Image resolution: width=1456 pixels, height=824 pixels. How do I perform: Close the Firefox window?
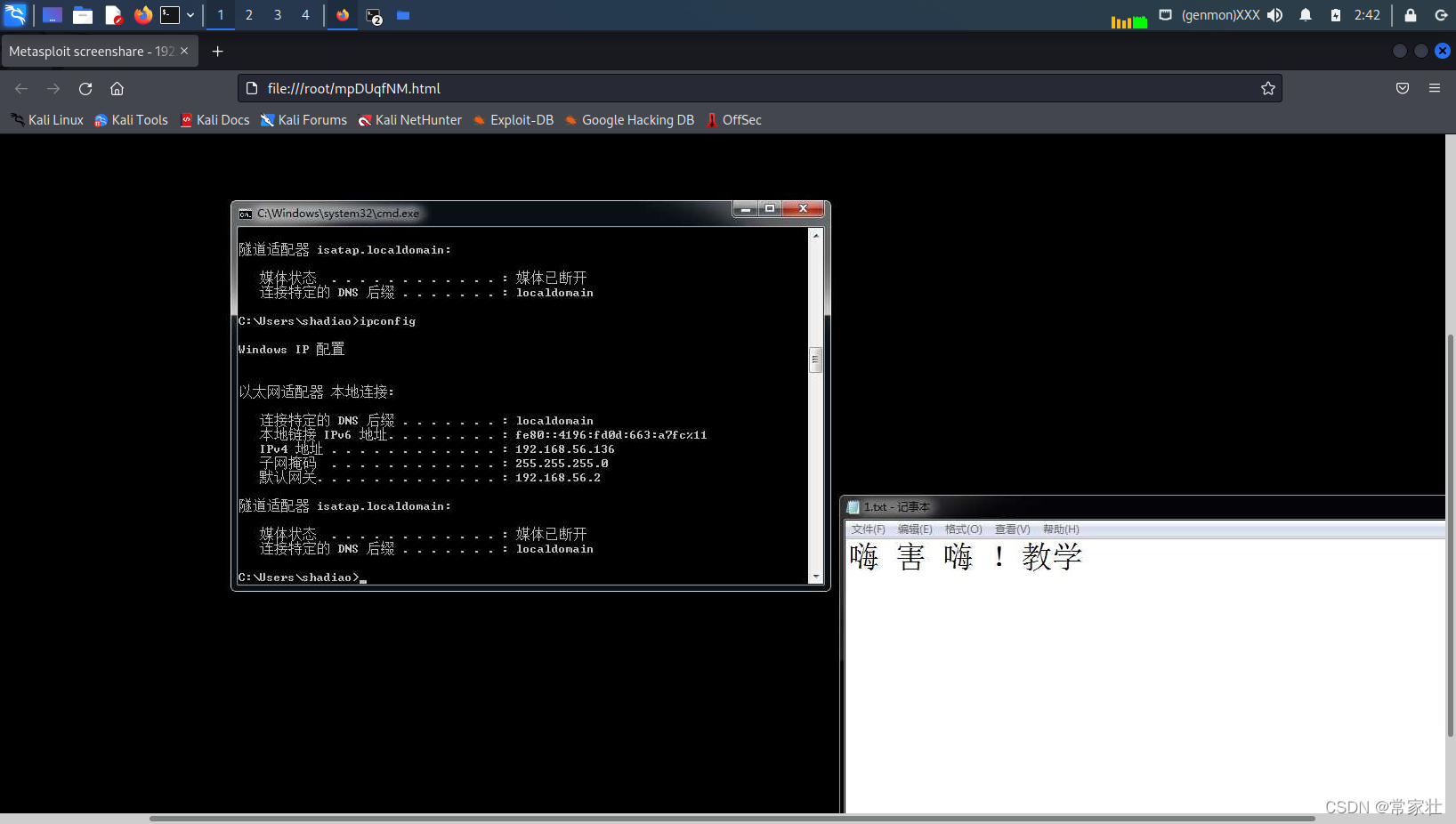click(x=1443, y=51)
